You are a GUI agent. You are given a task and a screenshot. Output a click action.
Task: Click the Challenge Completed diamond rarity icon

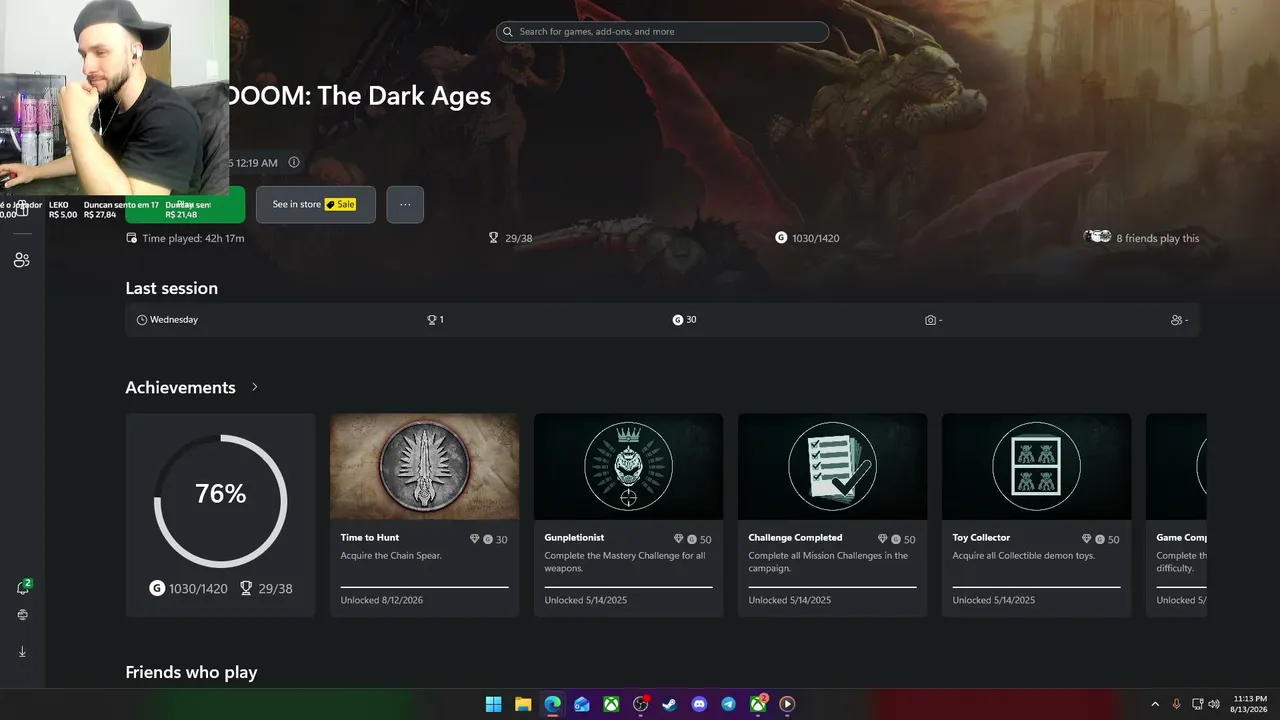883,539
